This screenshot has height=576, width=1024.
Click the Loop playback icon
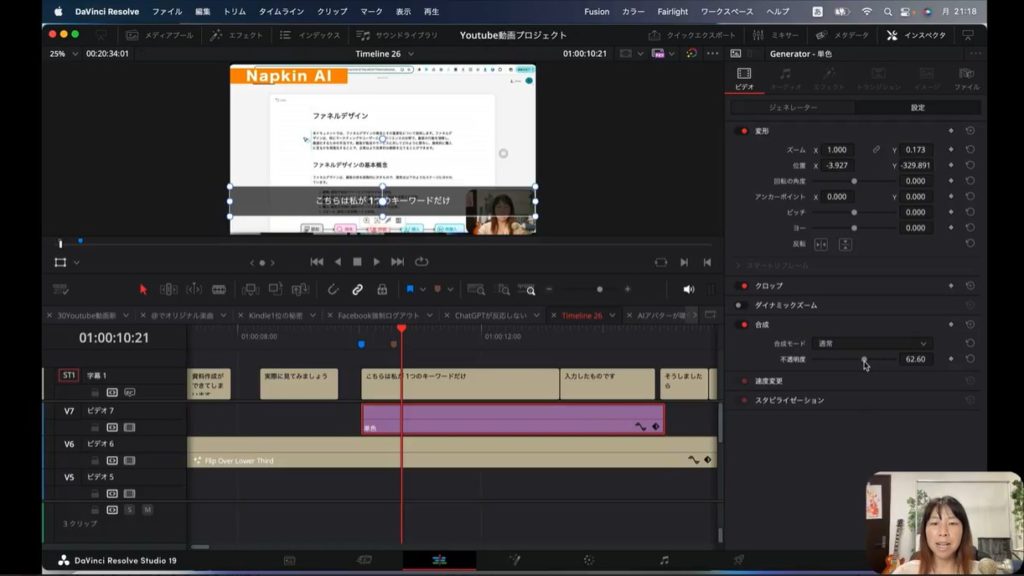click(x=421, y=262)
